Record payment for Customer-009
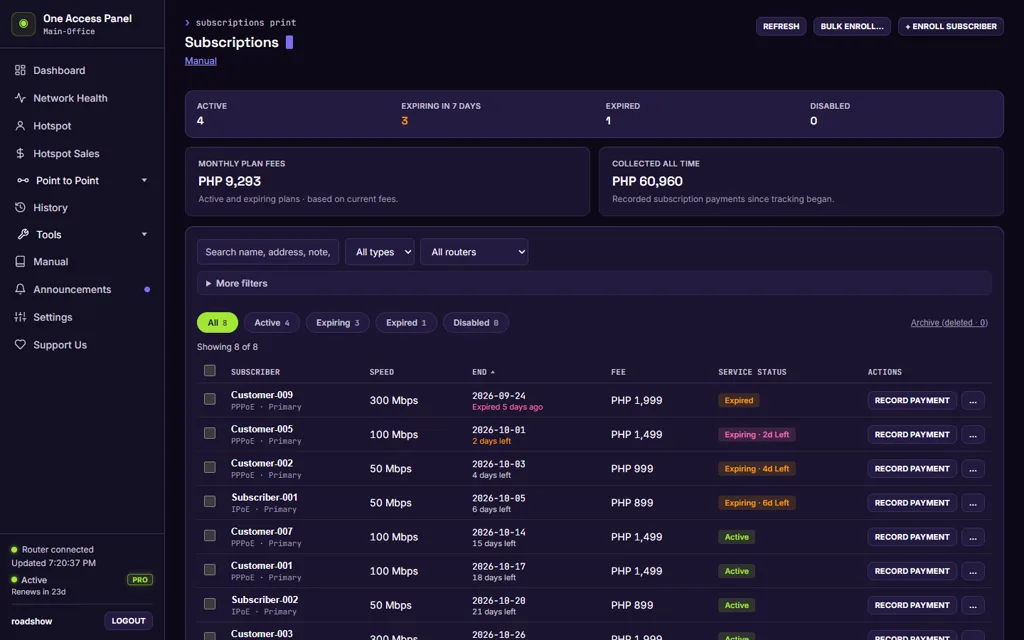Image resolution: width=1024 pixels, height=640 pixels. pyautogui.click(x=912, y=400)
